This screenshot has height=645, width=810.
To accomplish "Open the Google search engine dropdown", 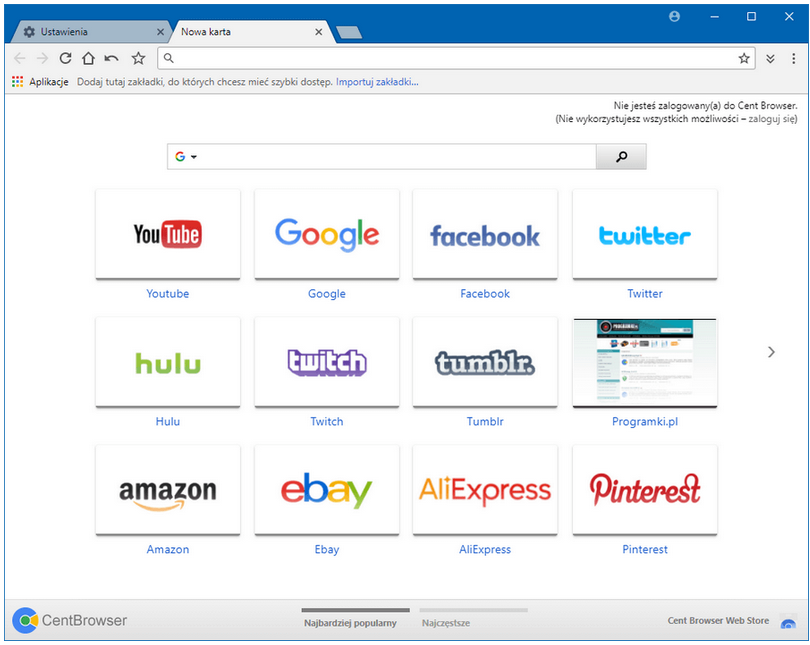I will 186,156.
